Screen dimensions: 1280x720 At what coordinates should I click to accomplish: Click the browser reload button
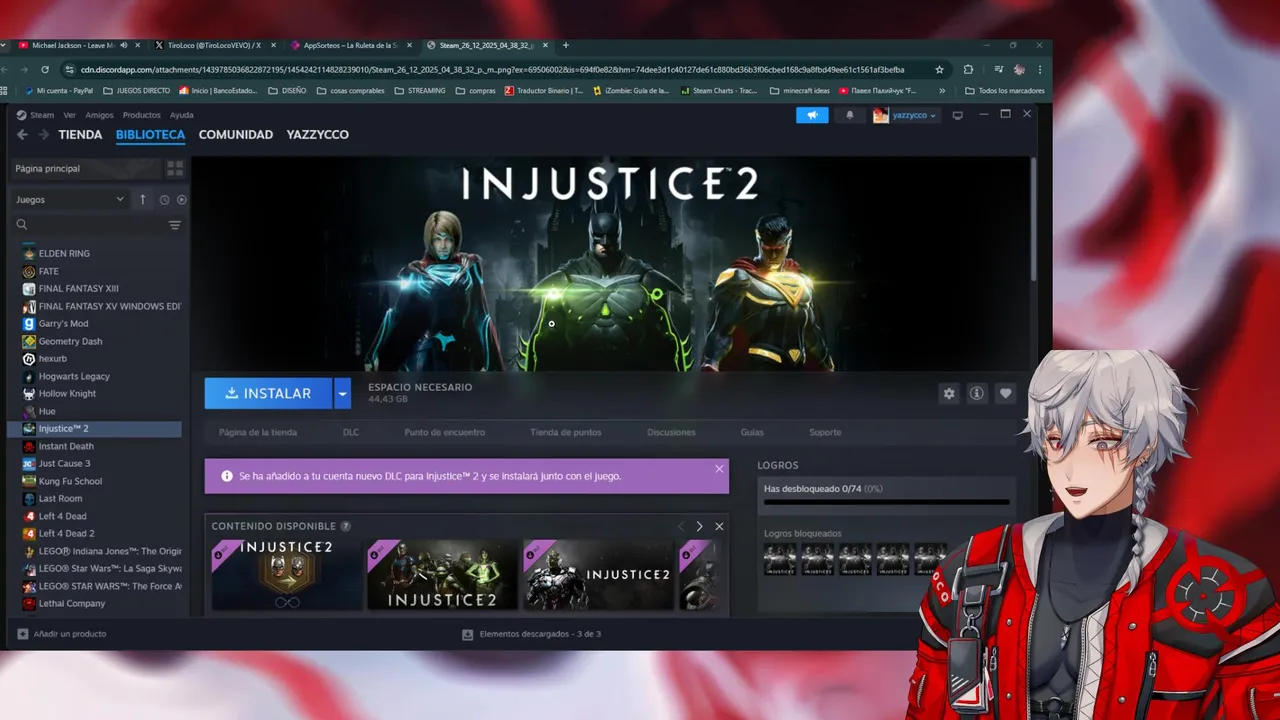coord(45,69)
